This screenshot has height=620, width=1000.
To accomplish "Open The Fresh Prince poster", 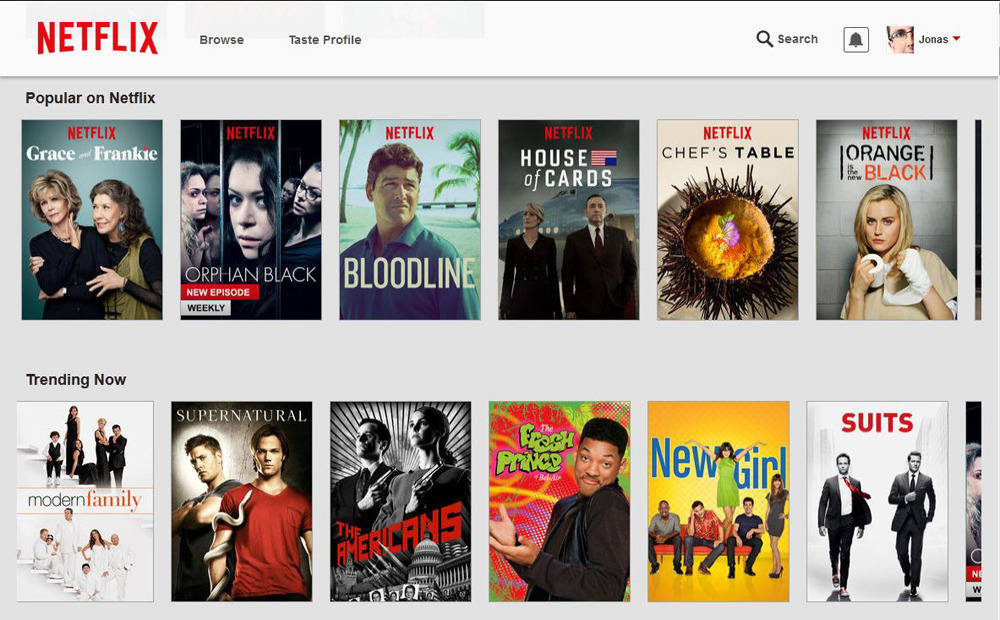I will coord(559,501).
